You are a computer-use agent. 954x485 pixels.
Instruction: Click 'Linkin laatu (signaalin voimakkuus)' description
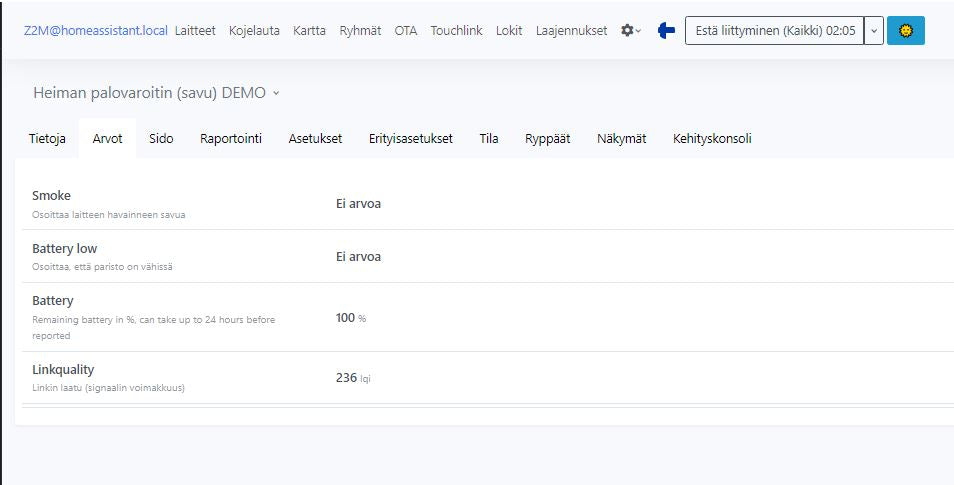108,388
